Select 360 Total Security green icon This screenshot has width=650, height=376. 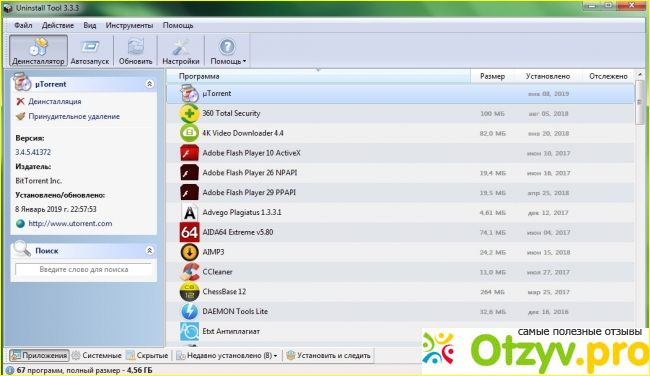coord(189,113)
